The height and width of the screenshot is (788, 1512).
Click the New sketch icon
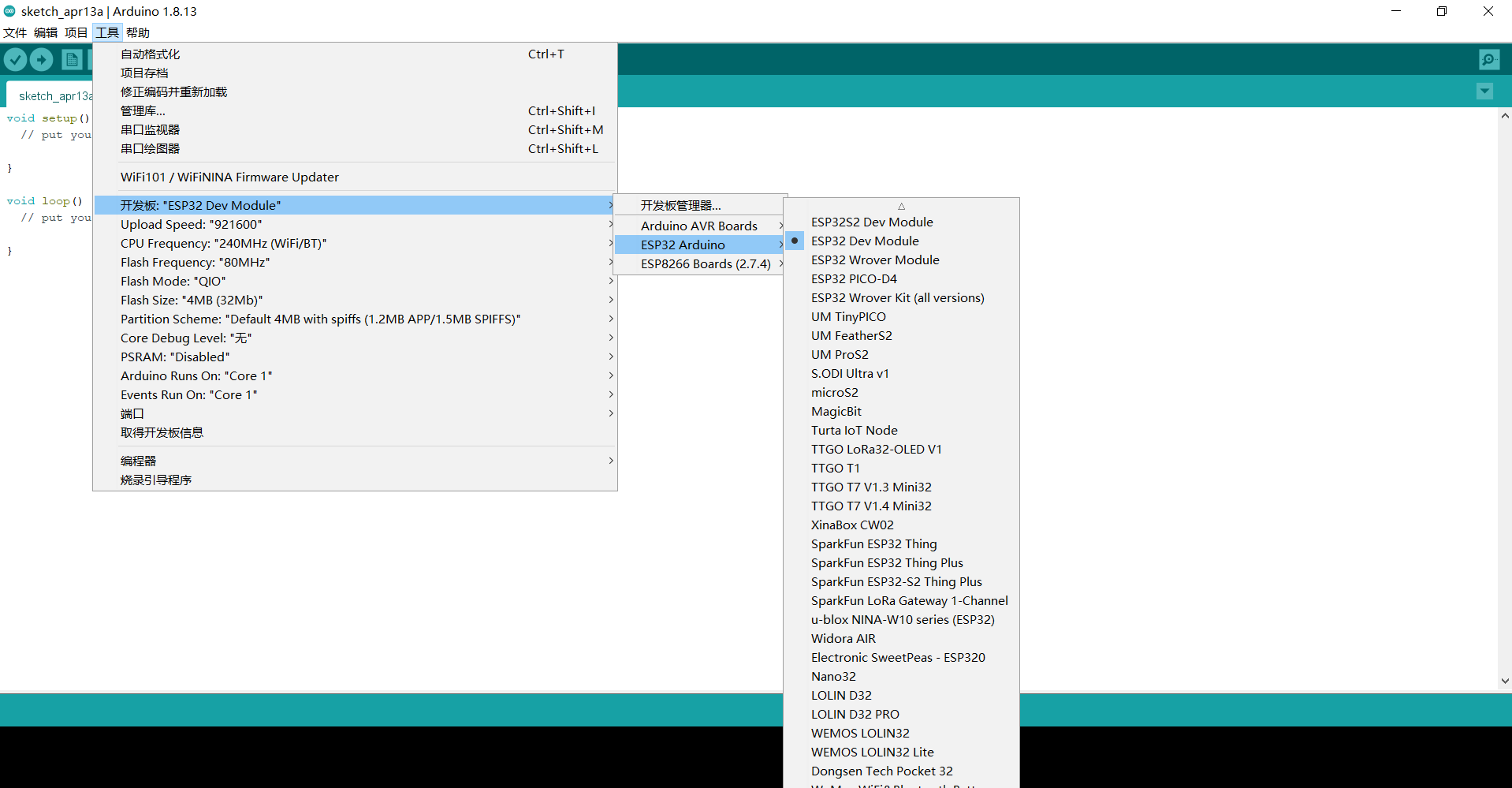(72, 59)
